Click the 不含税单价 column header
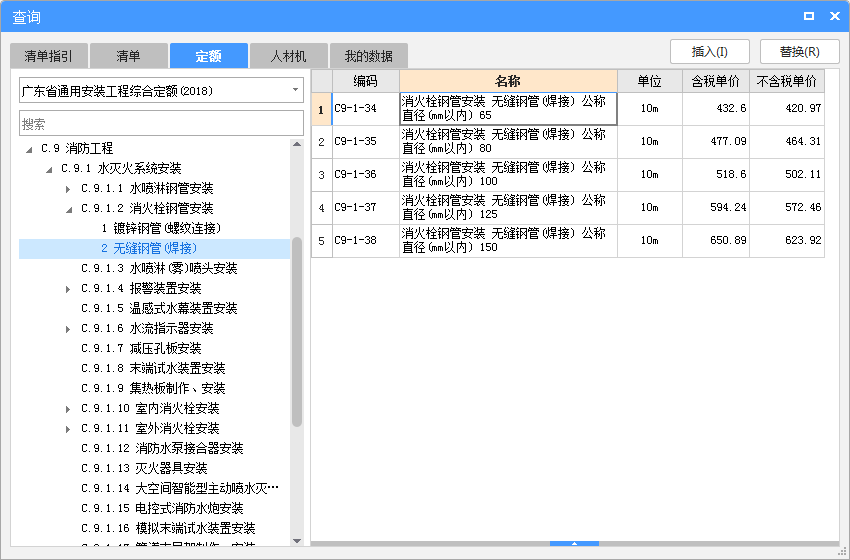The height and width of the screenshot is (560, 850). pyautogui.click(x=787, y=81)
